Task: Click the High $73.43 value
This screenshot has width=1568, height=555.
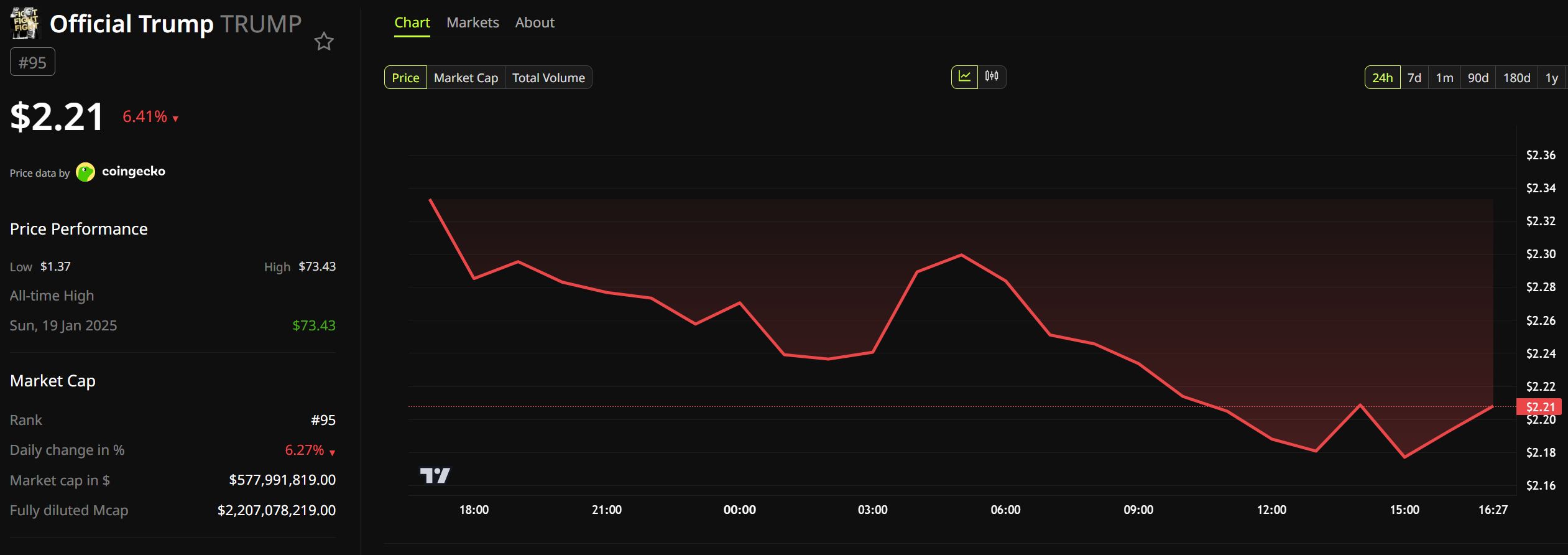Action: (x=317, y=266)
